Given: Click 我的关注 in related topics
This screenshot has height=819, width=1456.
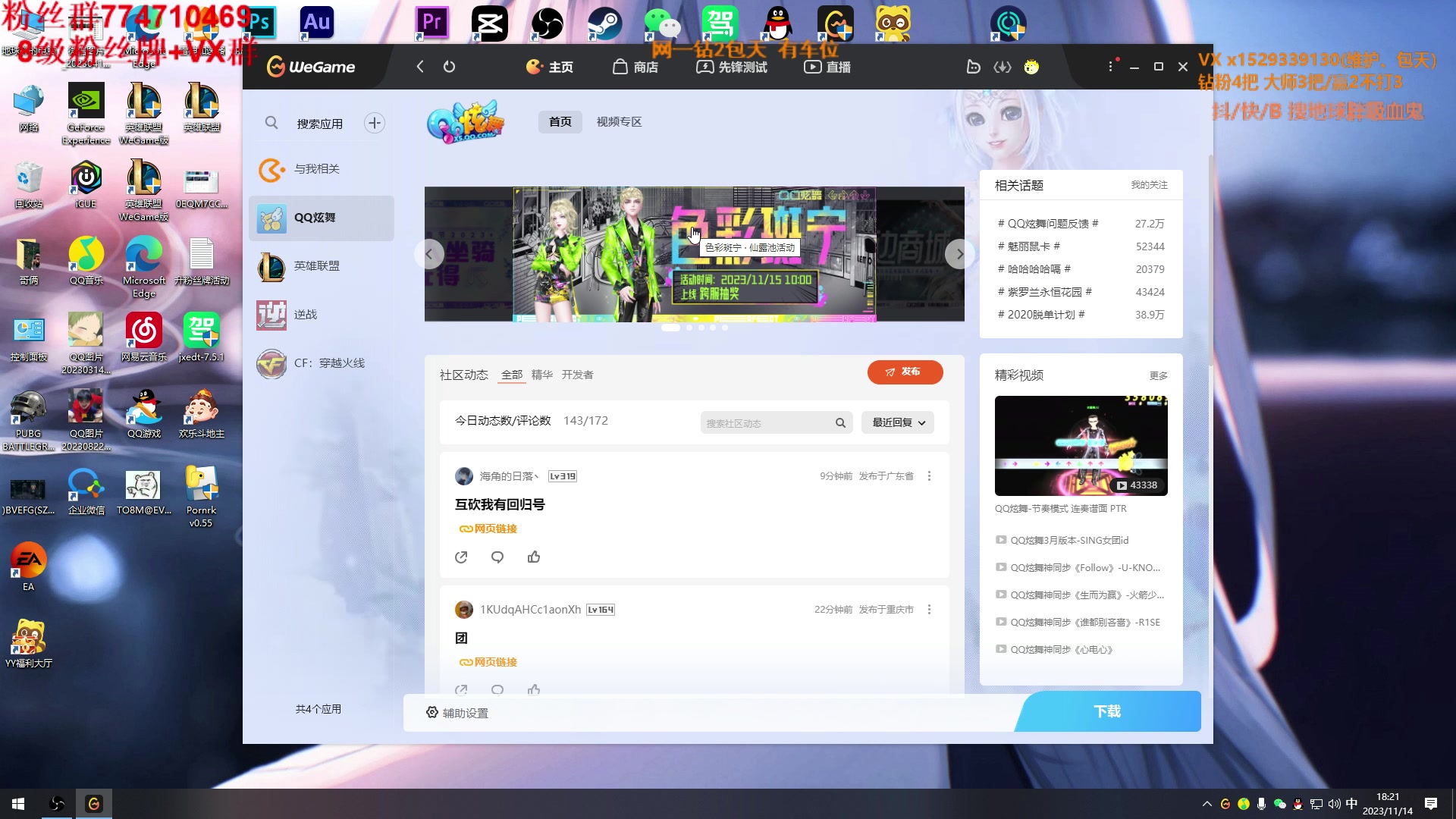Looking at the screenshot, I should [x=1149, y=185].
